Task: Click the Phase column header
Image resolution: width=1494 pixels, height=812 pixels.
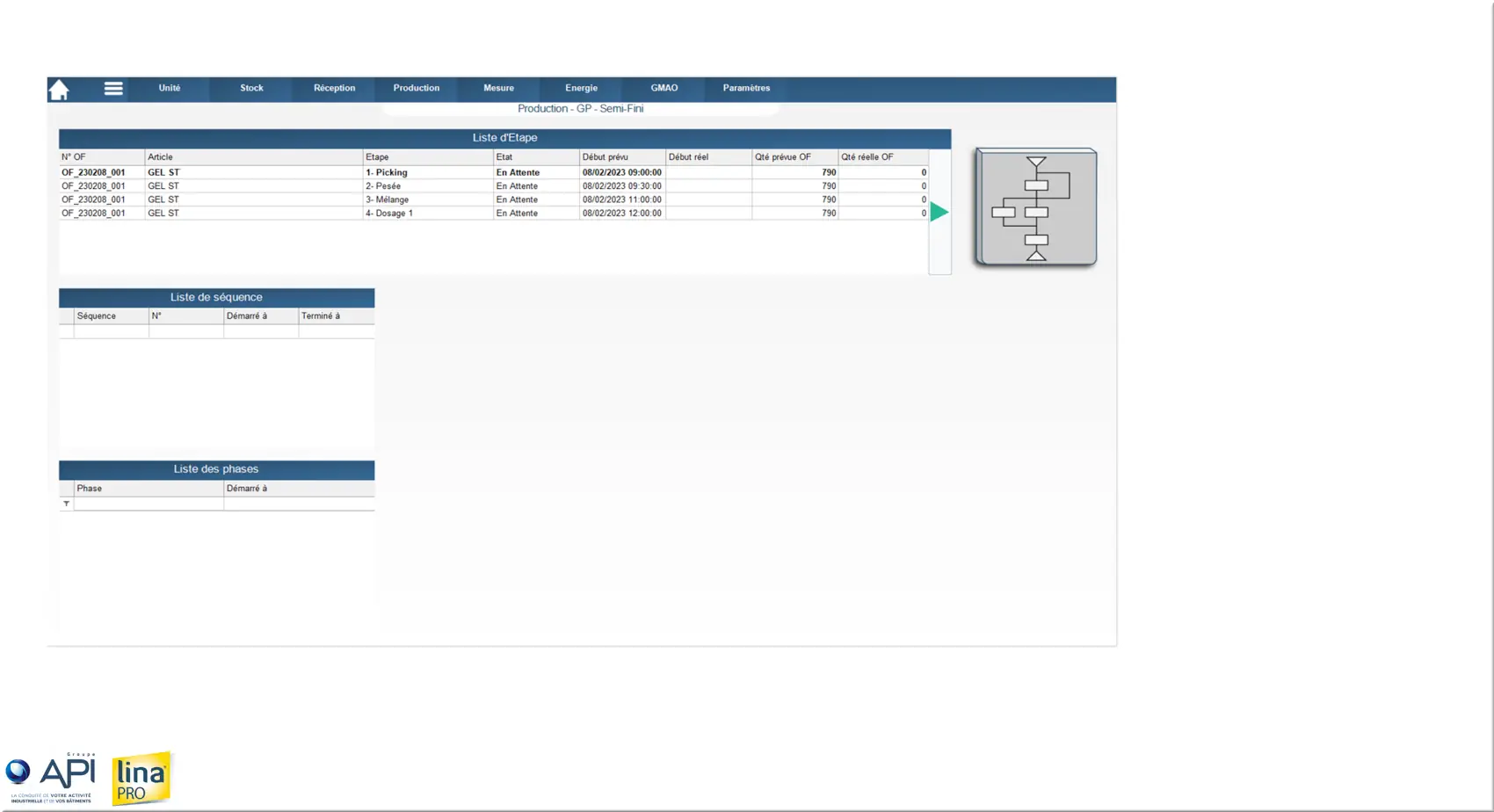Action: pos(149,489)
